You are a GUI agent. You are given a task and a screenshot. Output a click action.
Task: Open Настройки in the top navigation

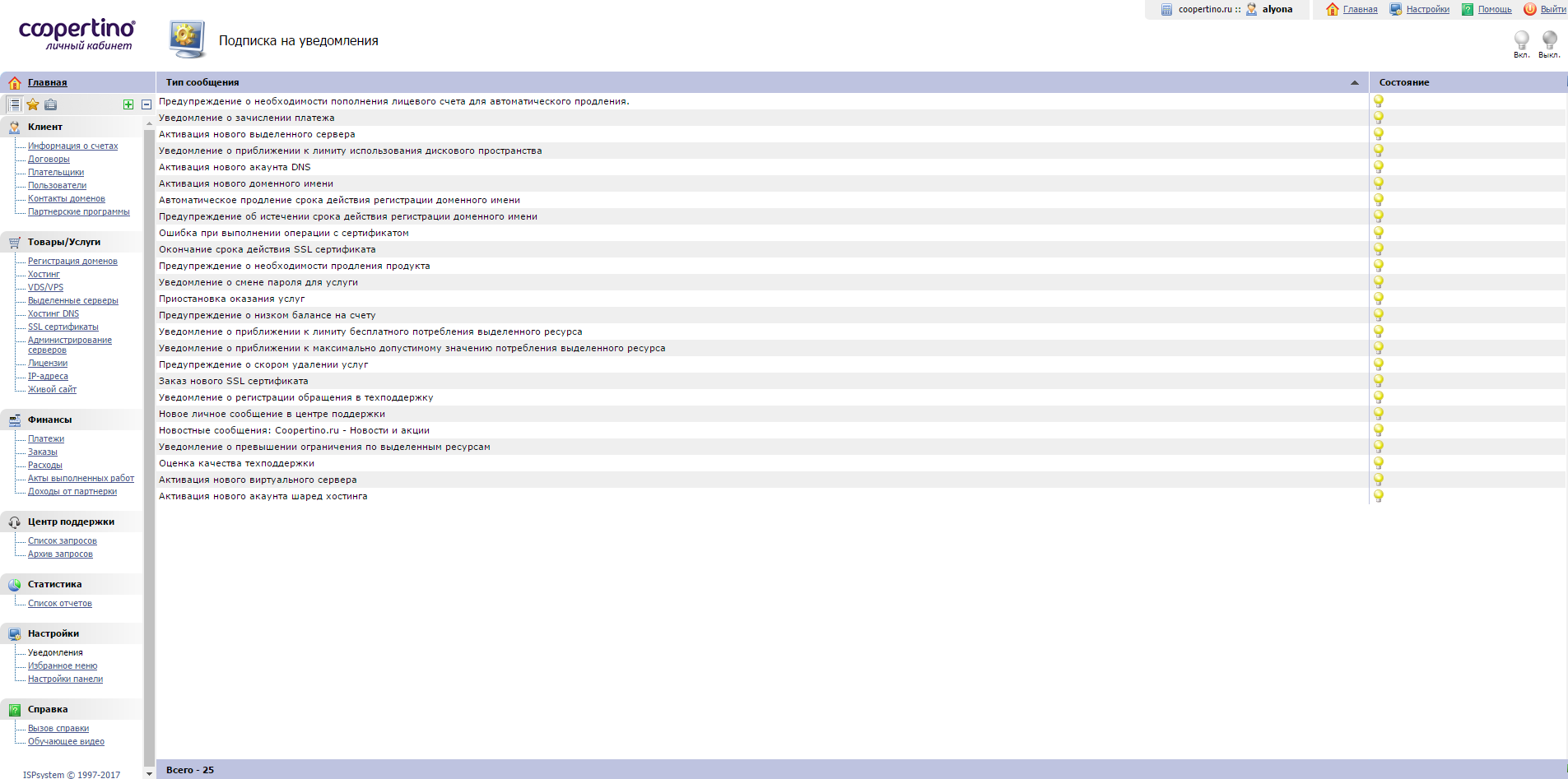(1427, 10)
